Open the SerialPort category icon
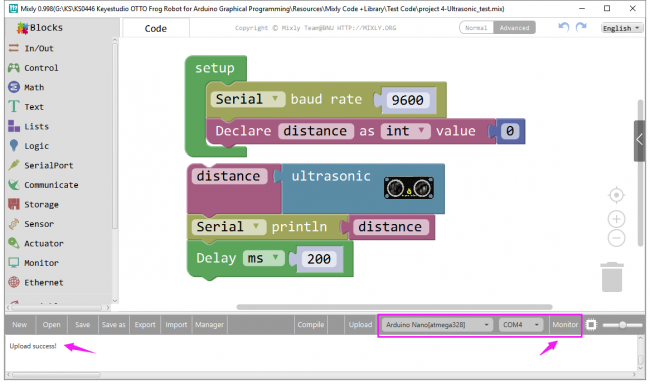 click(14, 165)
